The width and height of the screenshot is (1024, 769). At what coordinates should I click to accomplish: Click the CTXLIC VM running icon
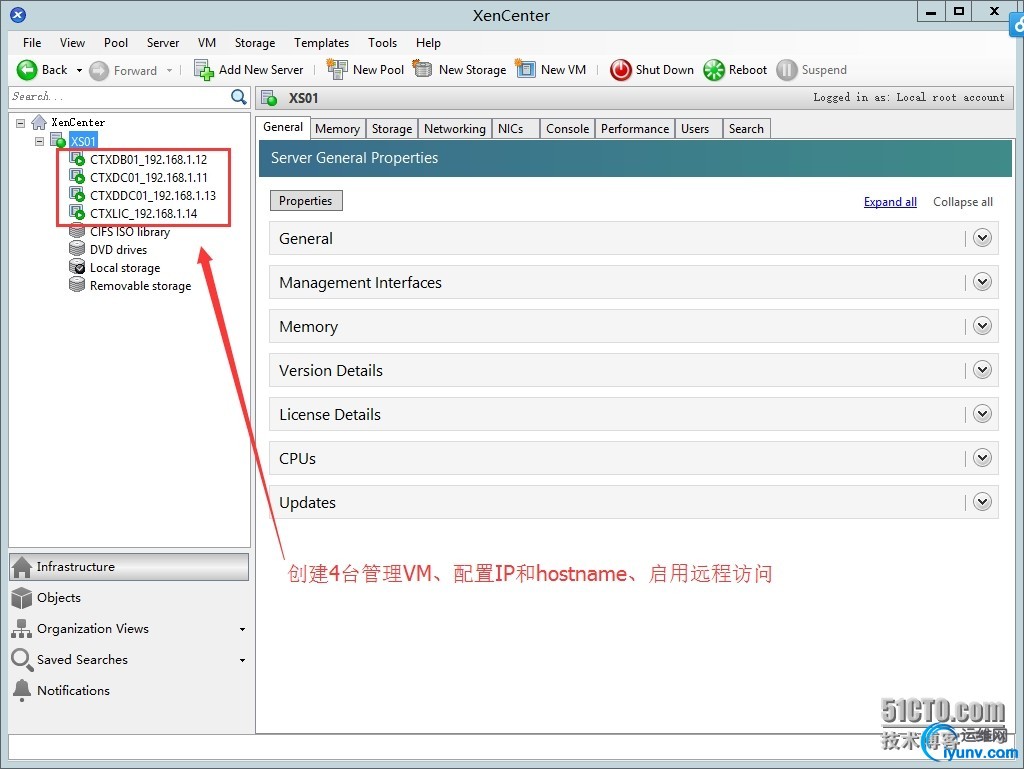click(x=77, y=213)
